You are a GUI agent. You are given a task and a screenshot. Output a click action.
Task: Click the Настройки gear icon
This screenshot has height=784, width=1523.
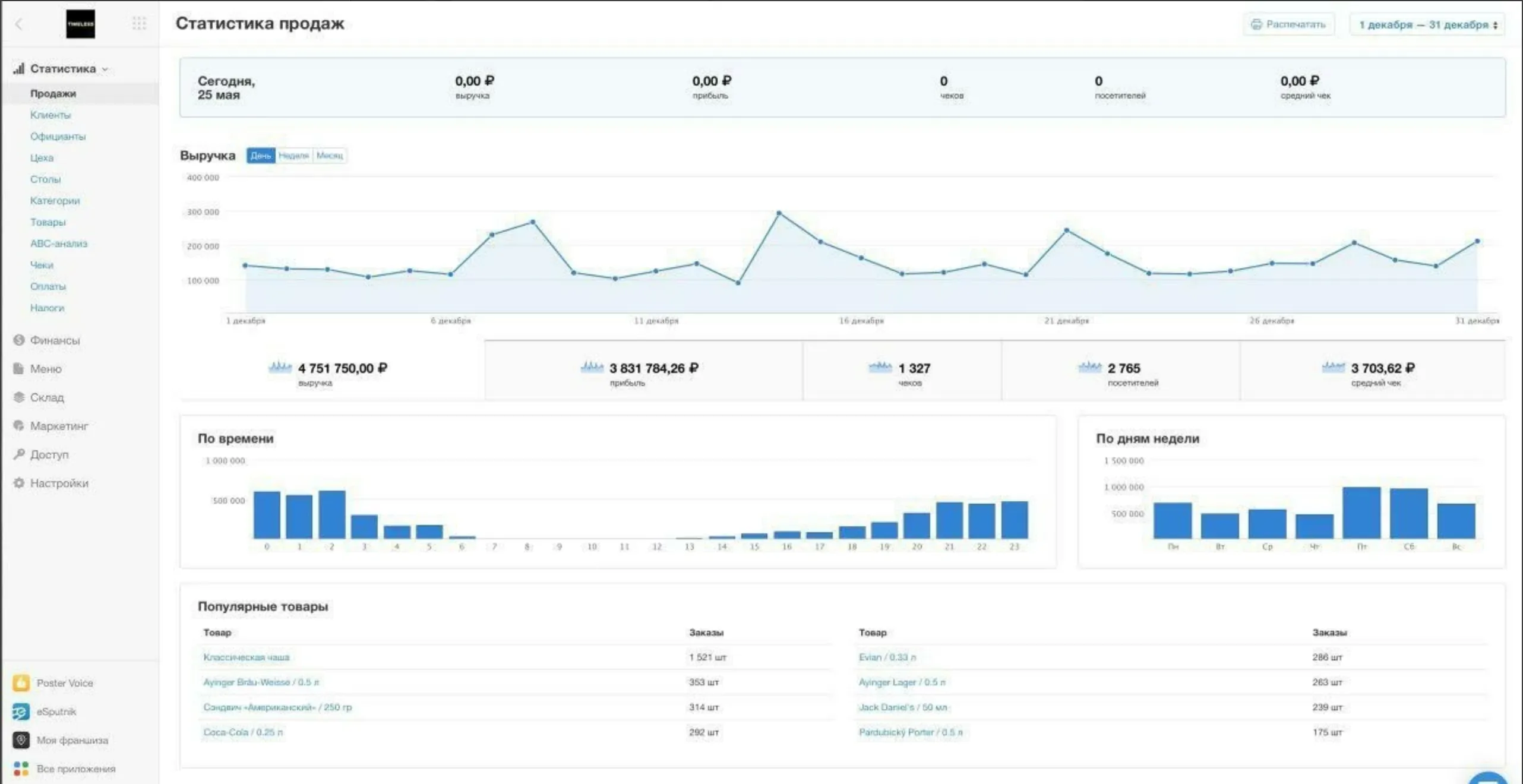(x=19, y=482)
